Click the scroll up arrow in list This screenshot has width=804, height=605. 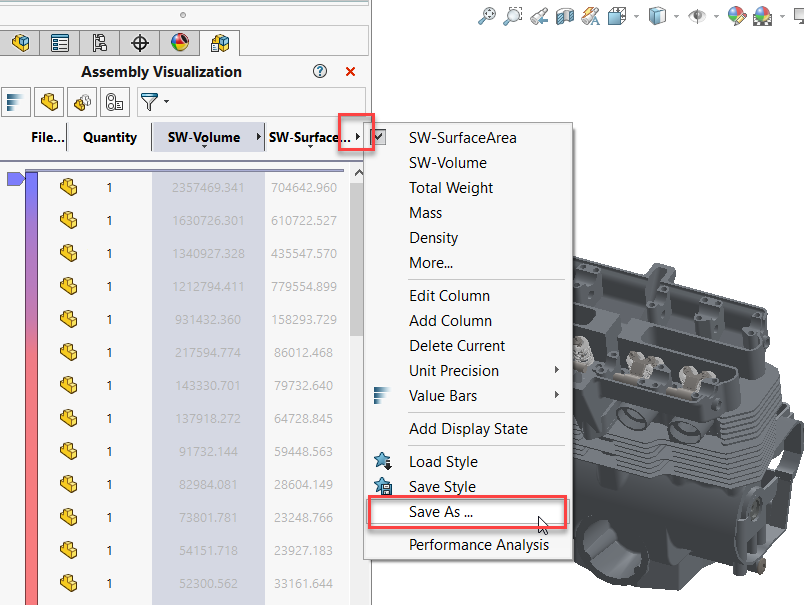[x=359, y=173]
